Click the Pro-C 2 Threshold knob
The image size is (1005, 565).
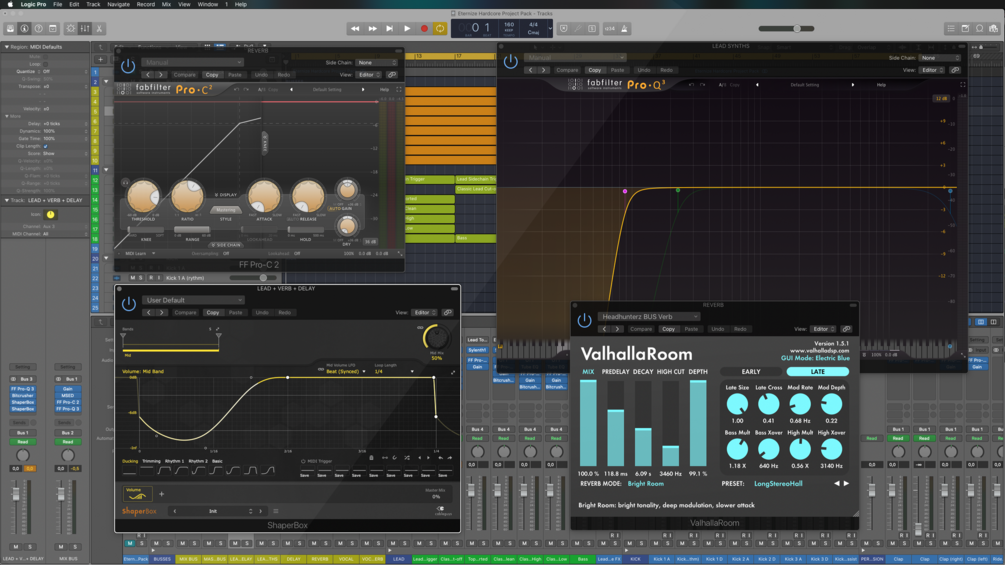pos(143,197)
